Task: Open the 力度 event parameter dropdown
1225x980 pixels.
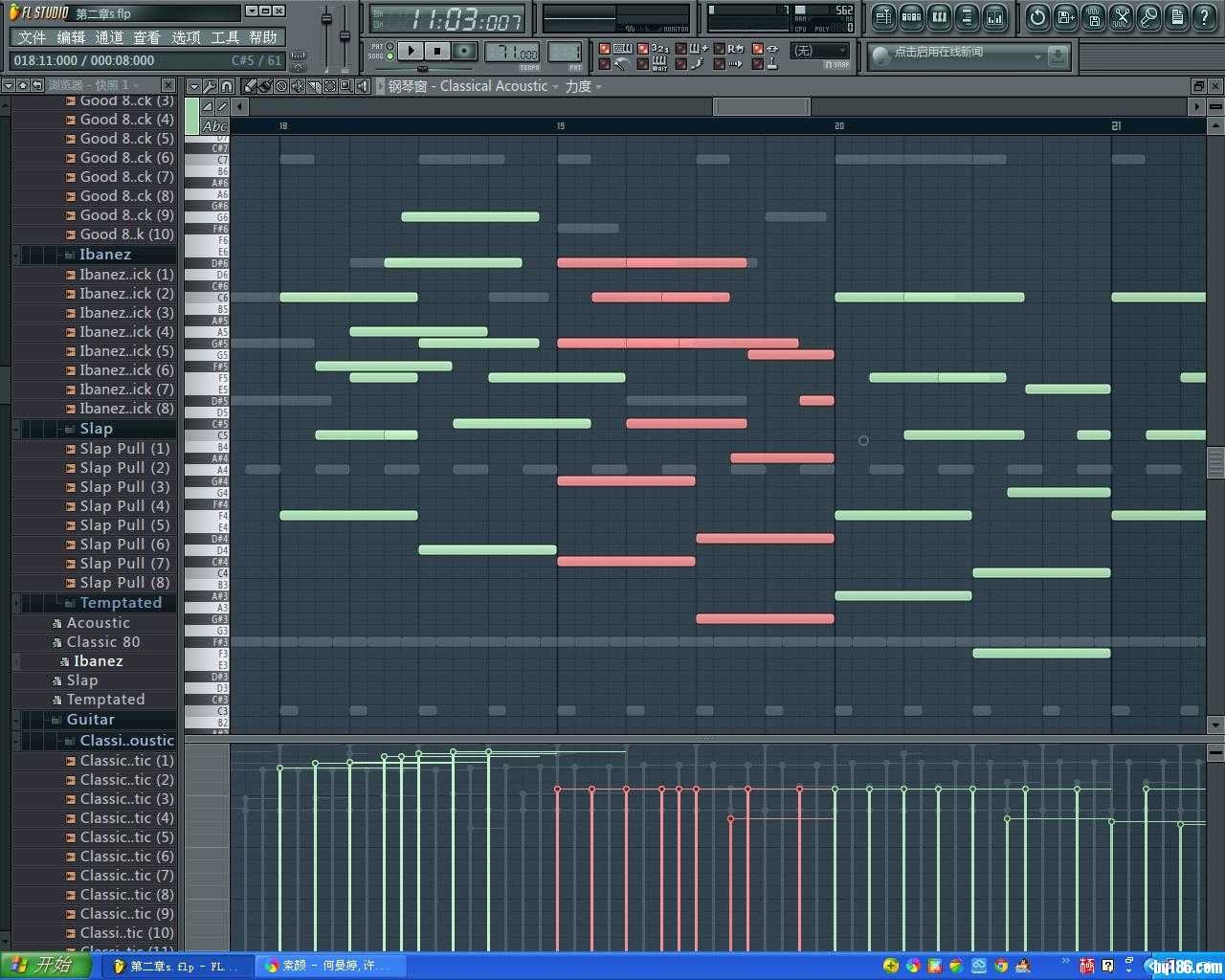Action: pos(584,86)
